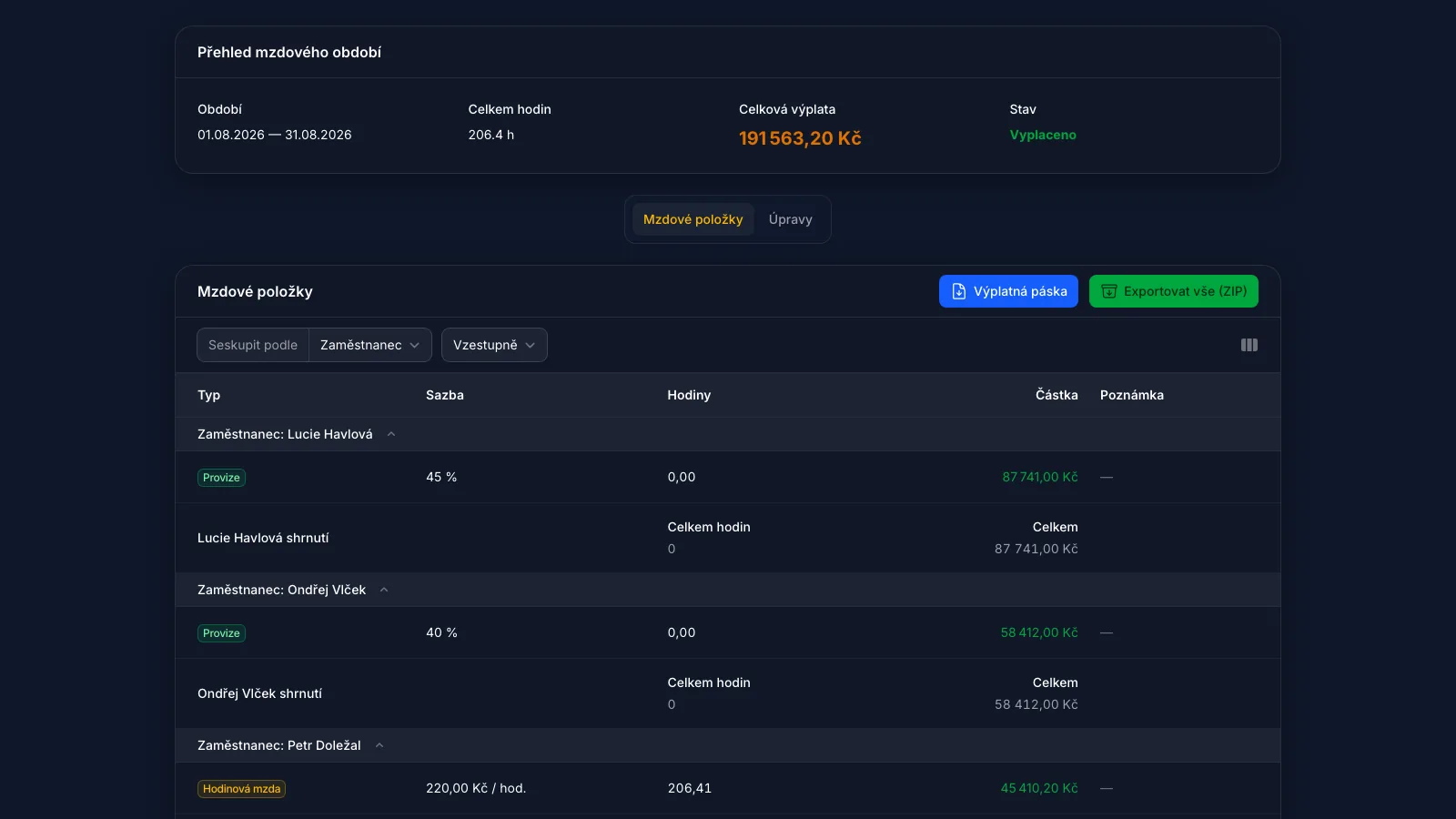The image size is (1456, 819).
Task: Click Ondřej Vlček shrnutí row label
Action: [x=259, y=693]
